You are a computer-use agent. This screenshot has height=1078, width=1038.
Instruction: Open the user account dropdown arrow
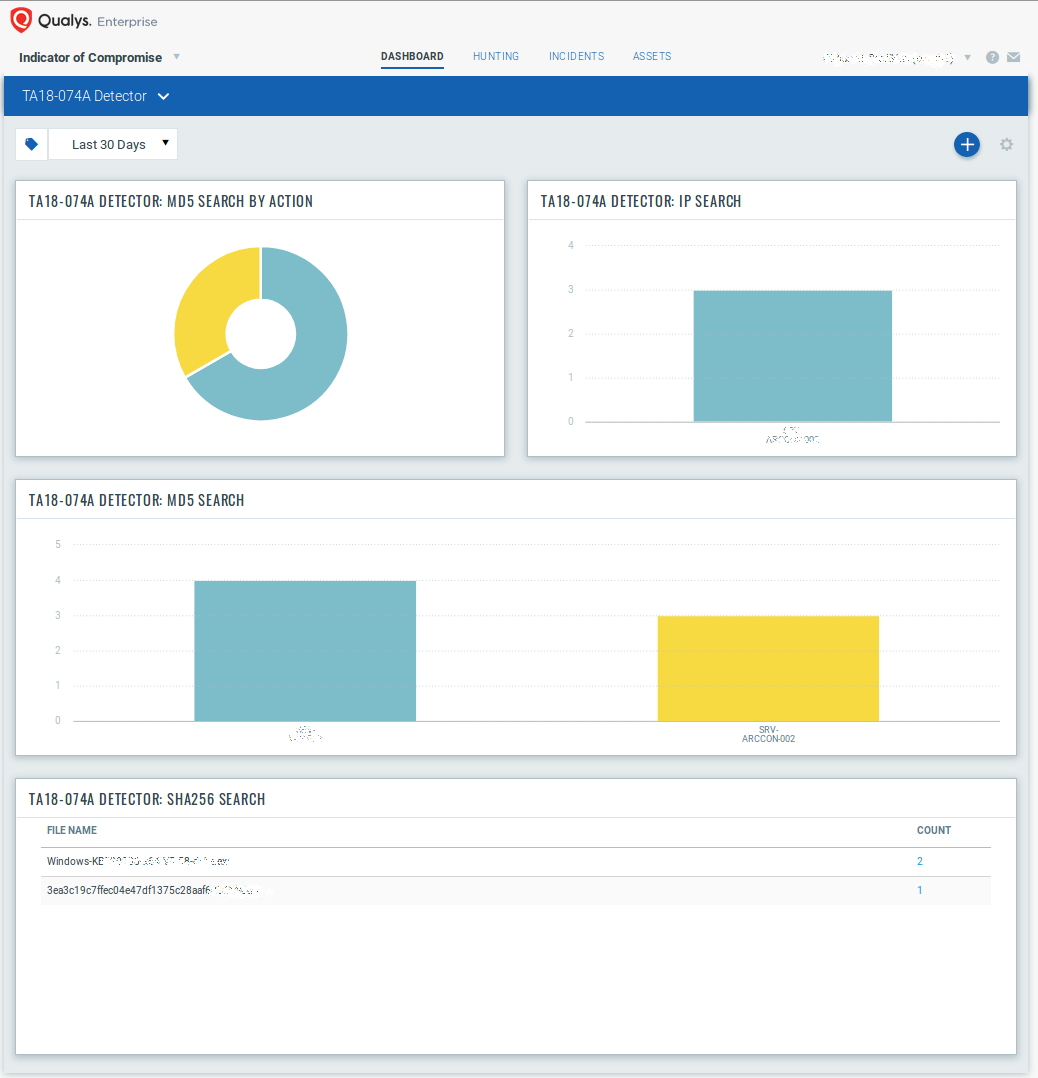pyautogui.click(x=967, y=58)
